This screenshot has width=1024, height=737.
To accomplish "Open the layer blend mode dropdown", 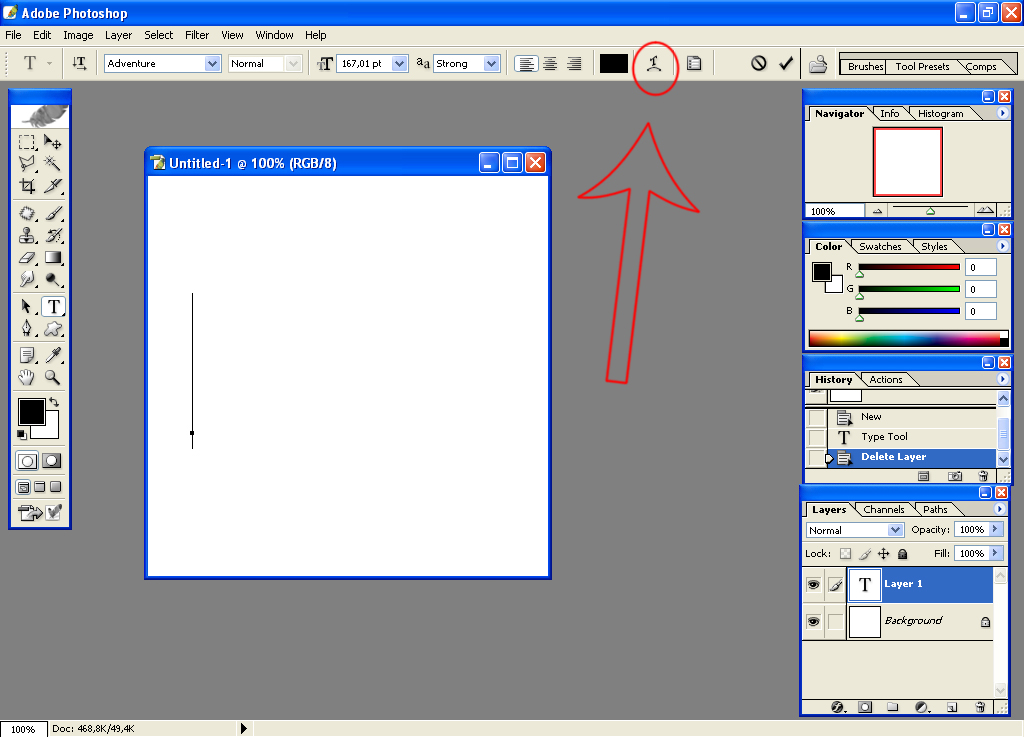I will tap(895, 530).
